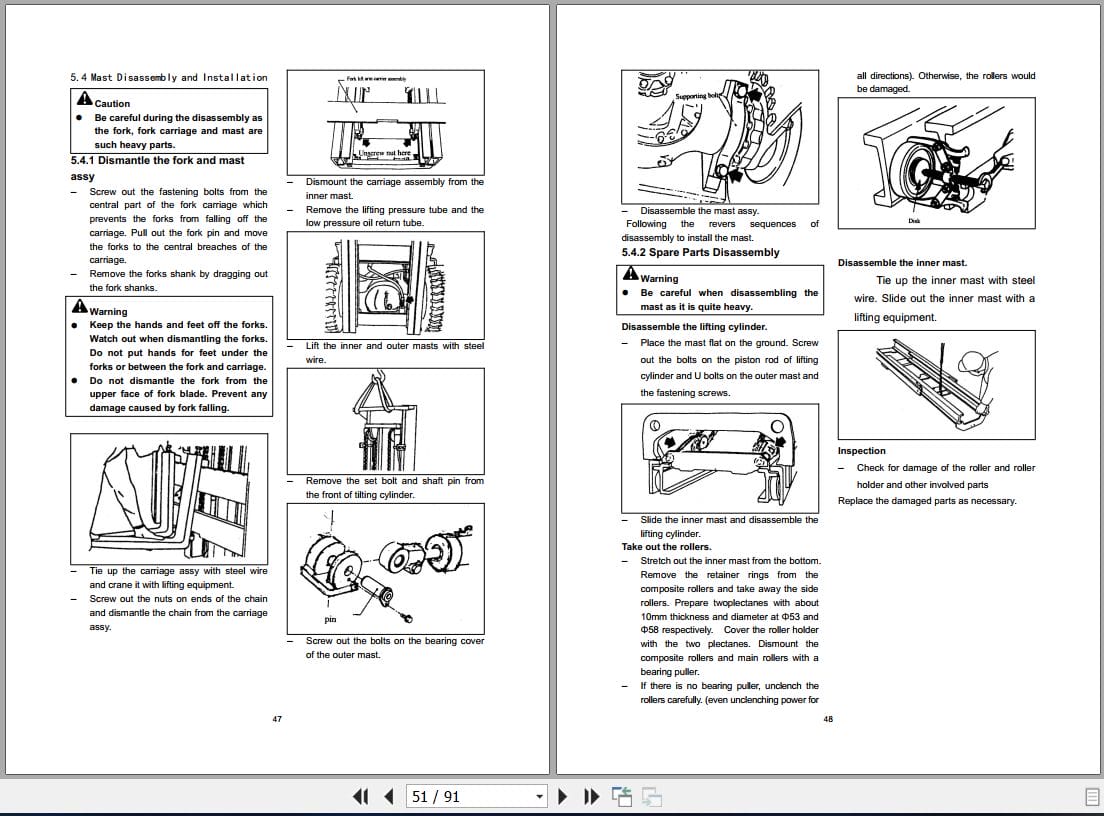This screenshot has width=1104, height=816.
Task: Click the 'Inspection' heading
Action: coord(861,451)
